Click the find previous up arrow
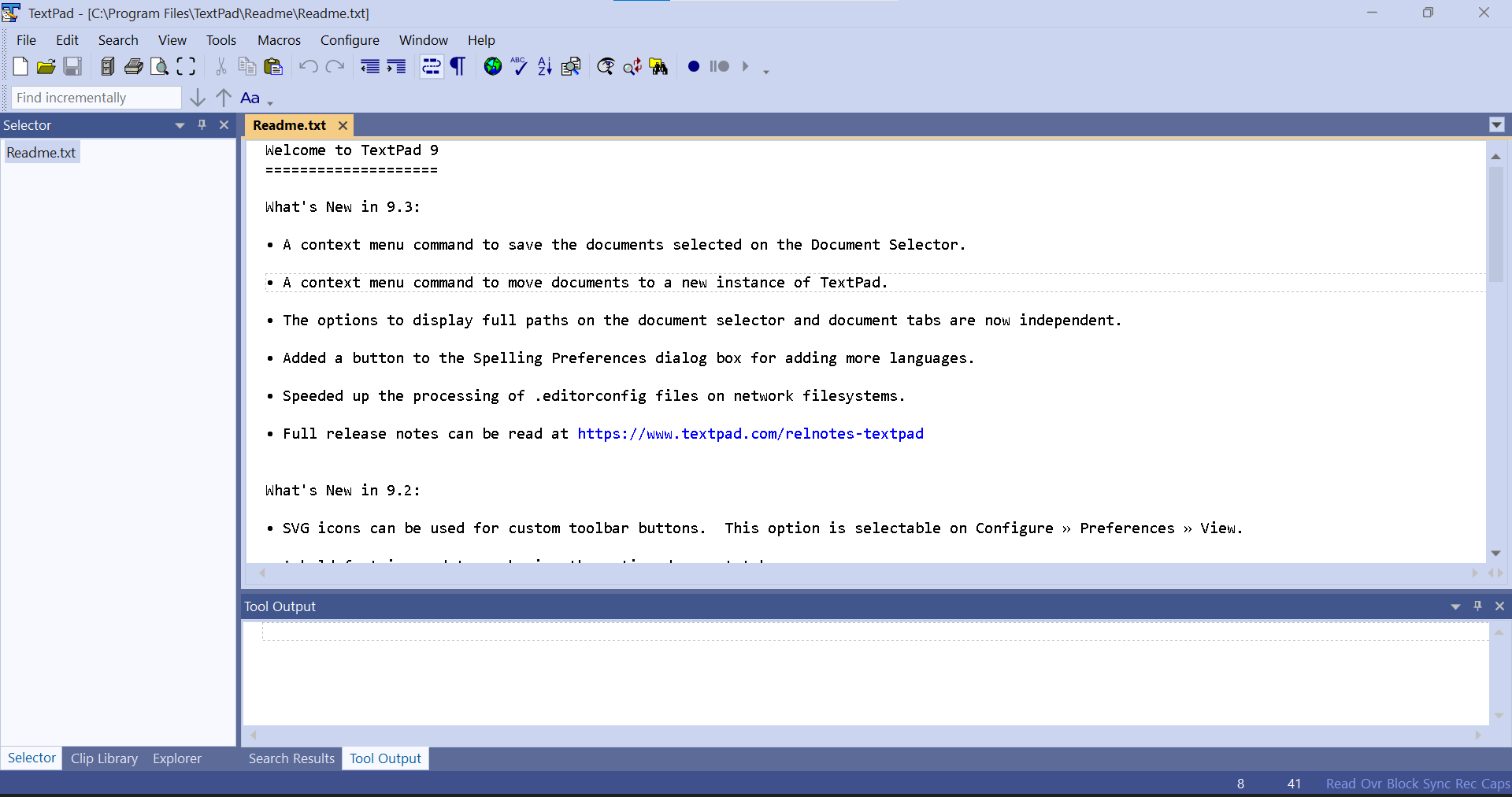Image resolution: width=1512 pixels, height=797 pixels. [x=224, y=98]
